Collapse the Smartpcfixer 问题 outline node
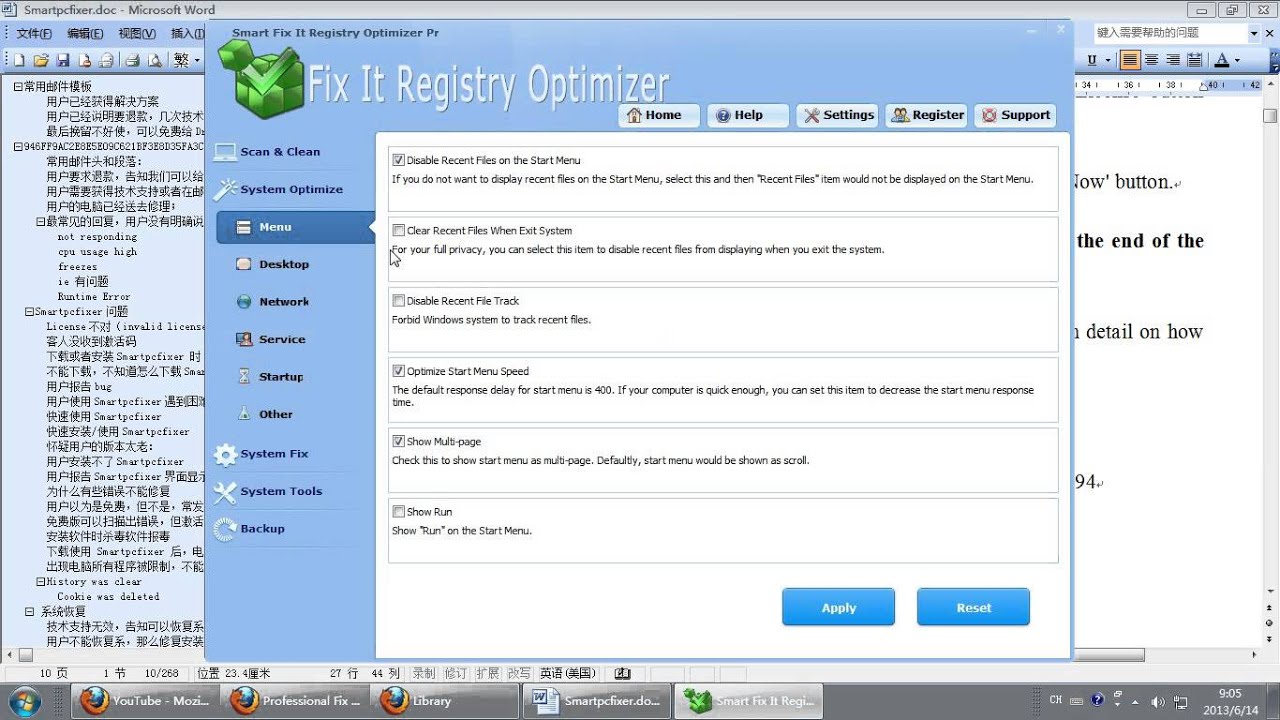The width and height of the screenshot is (1280, 720). 29,312
